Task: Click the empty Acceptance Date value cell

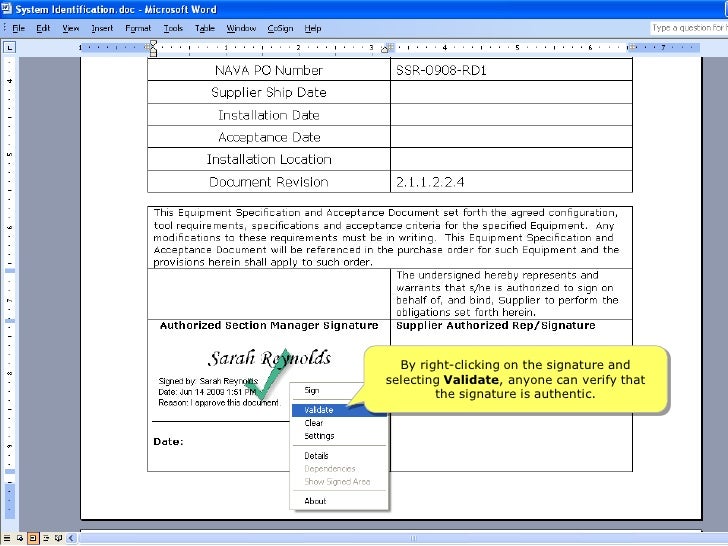Action: pos(511,137)
